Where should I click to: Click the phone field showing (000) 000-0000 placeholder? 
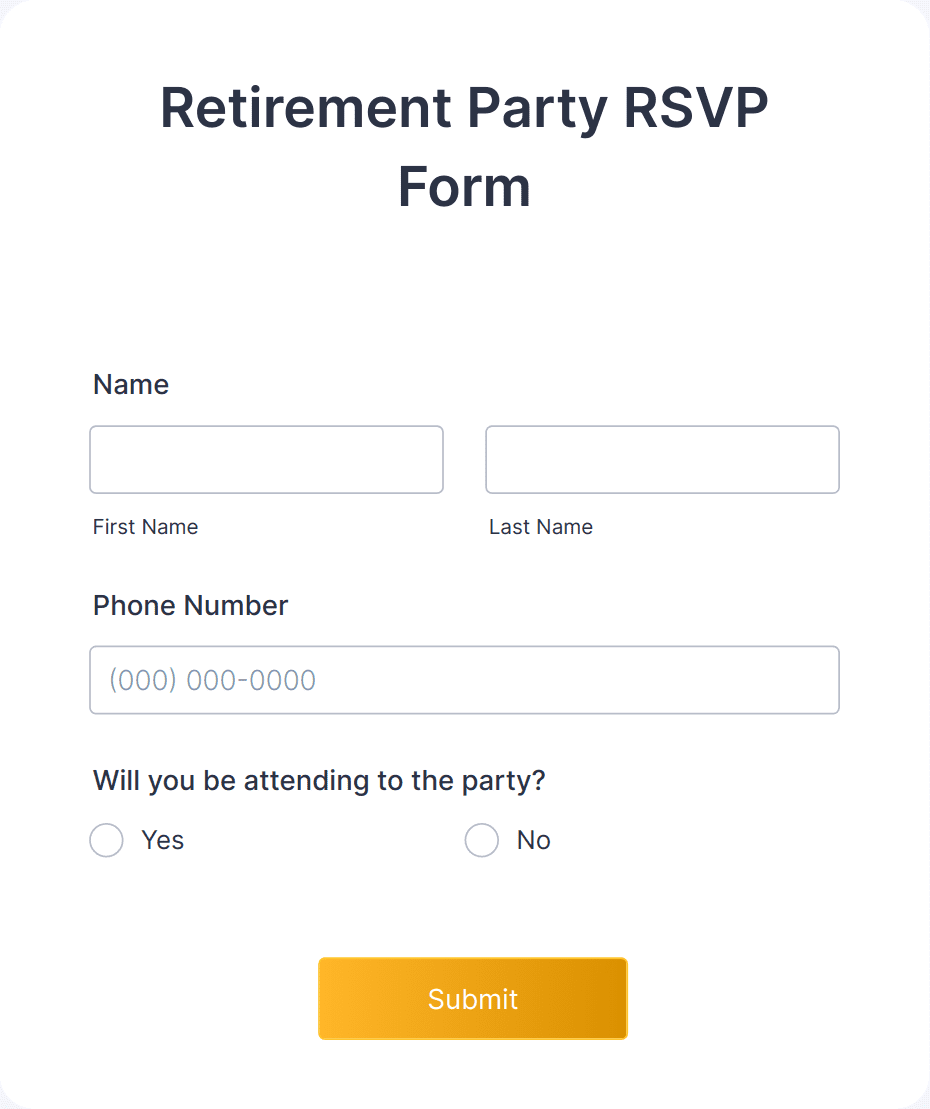(464, 680)
